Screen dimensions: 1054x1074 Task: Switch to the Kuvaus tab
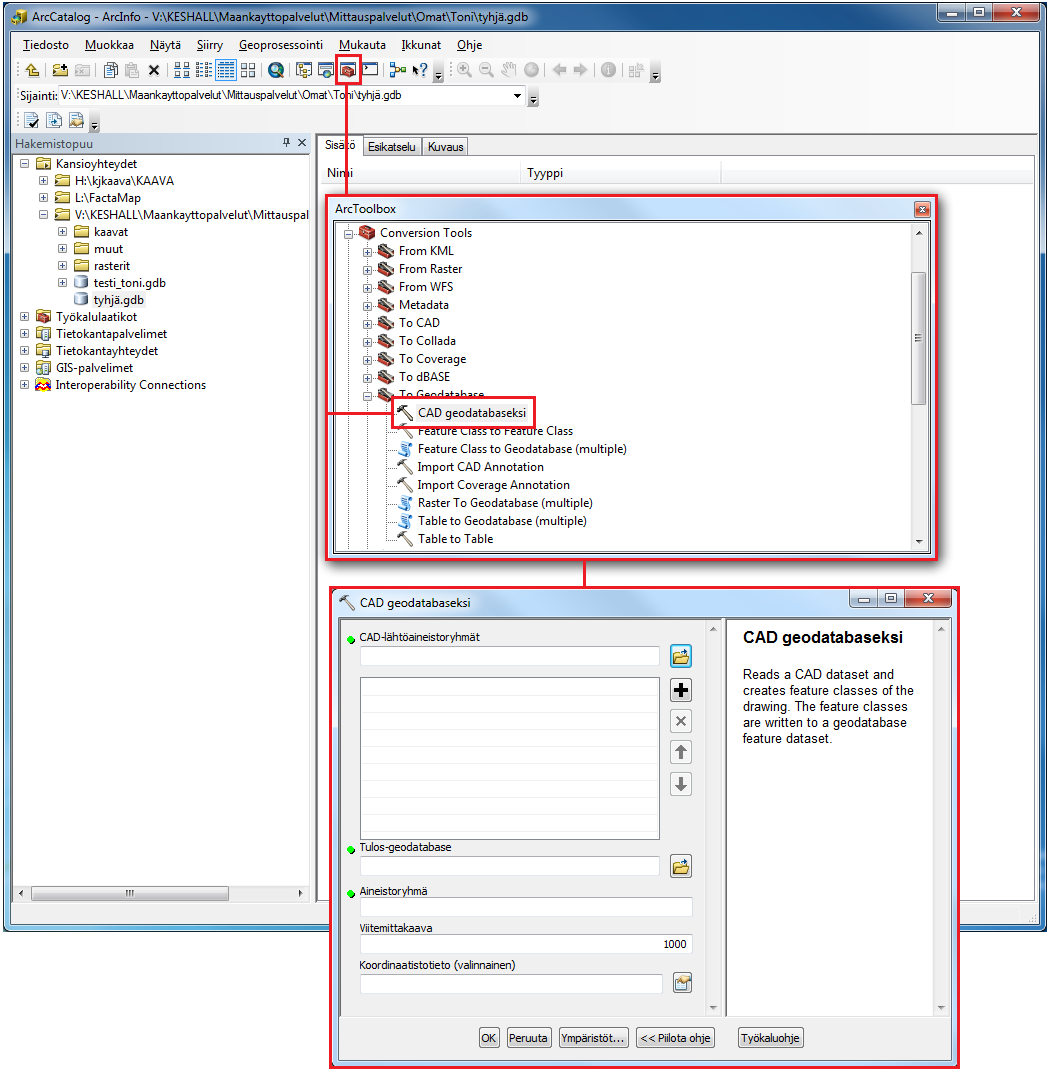click(x=446, y=147)
